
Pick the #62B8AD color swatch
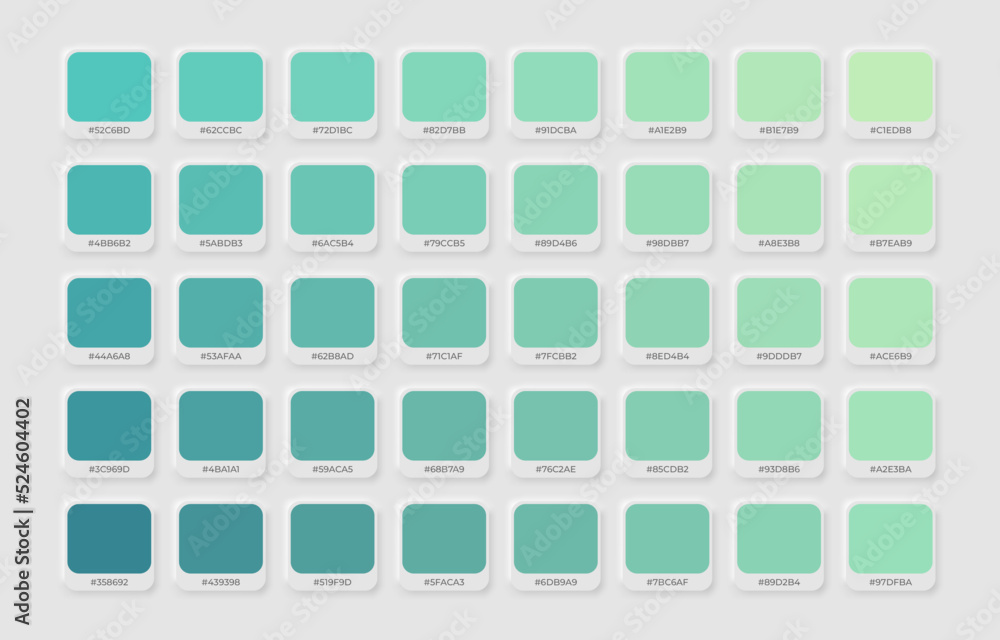point(332,312)
